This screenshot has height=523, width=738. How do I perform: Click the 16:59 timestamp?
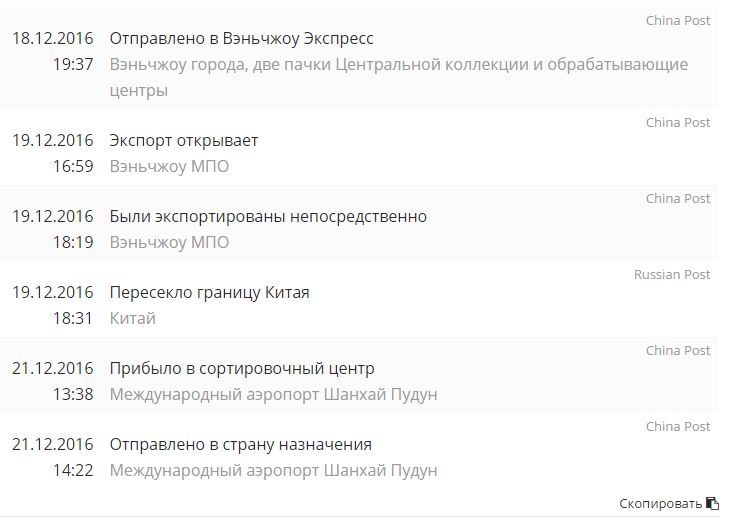(x=73, y=166)
